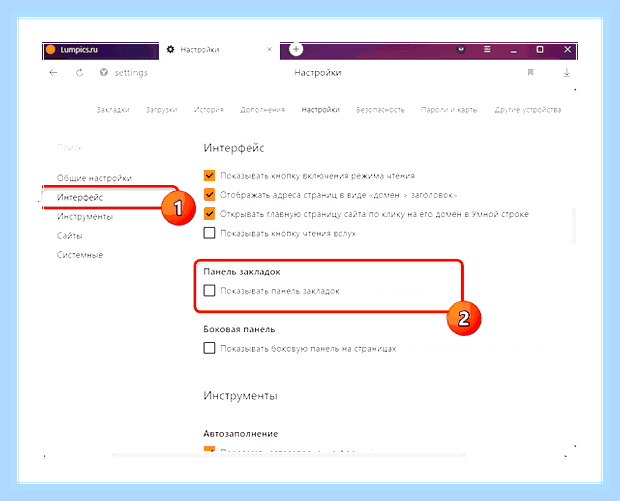Open a new tab with the plus button

[x=296, y=49]
